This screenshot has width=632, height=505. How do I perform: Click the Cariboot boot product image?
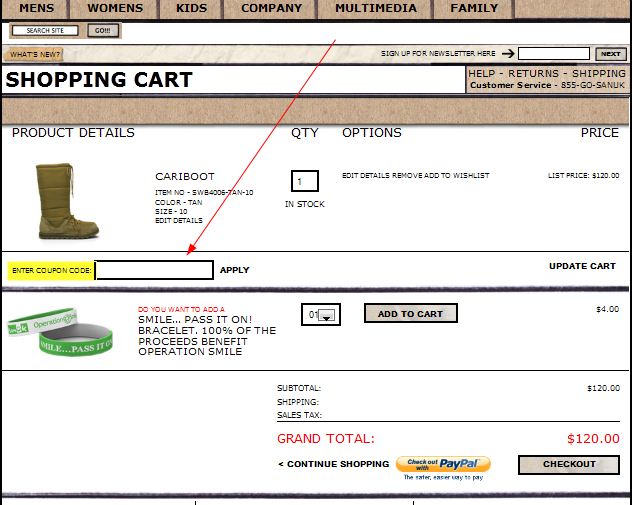click(x=67, y=201)
